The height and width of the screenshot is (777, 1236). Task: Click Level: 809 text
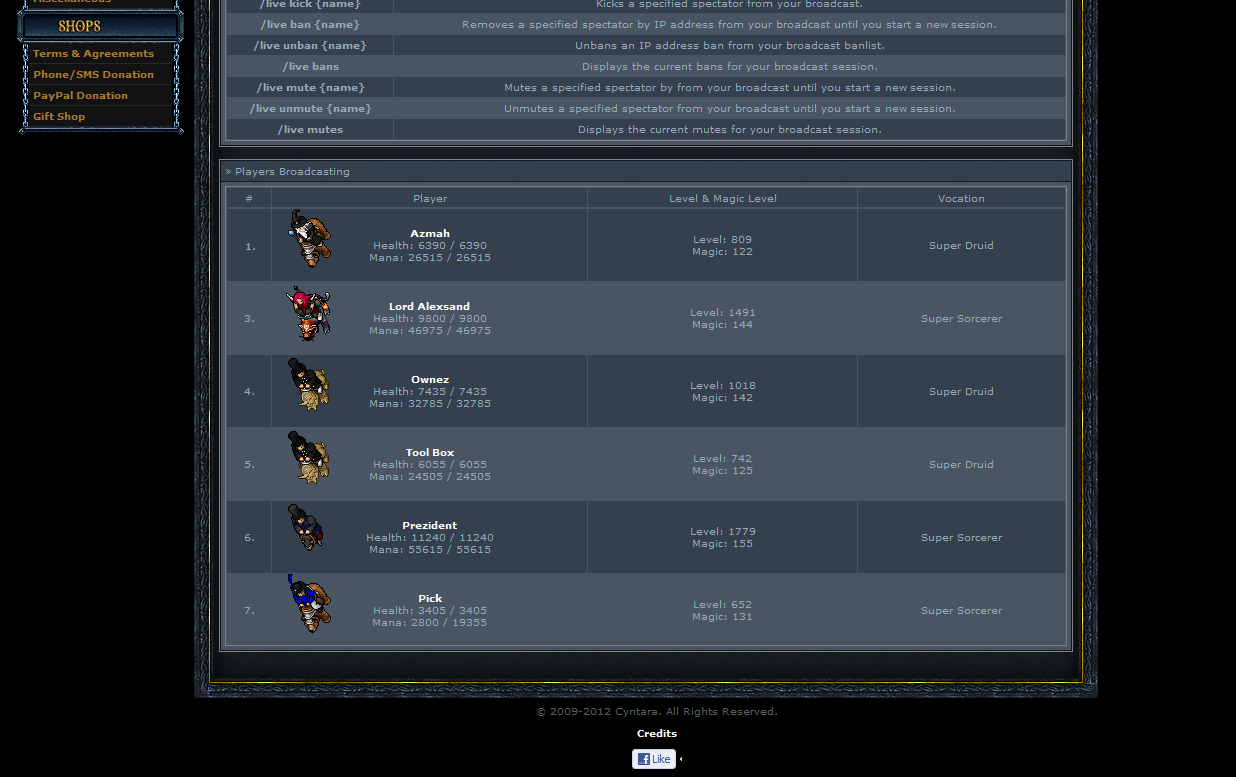click(723, 240)
